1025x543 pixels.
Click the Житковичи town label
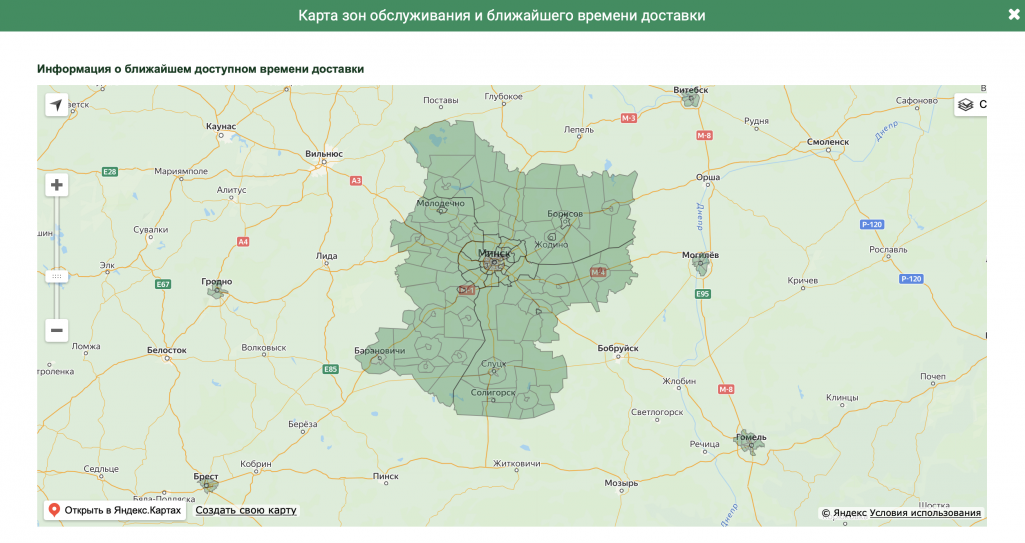pyautogui.click(x=516, y=463)
